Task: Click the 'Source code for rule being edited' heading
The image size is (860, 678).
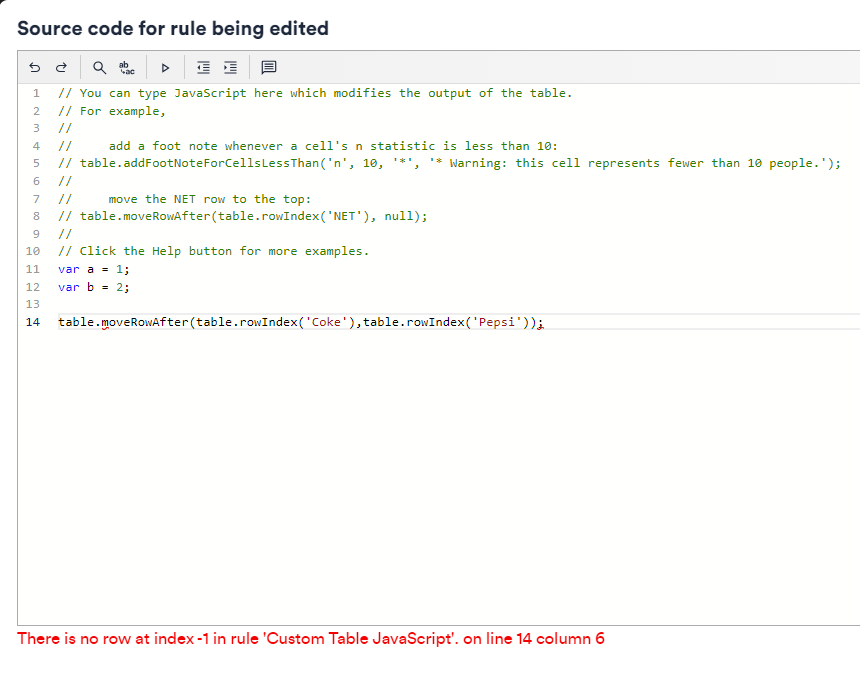Action: point(173,29)
